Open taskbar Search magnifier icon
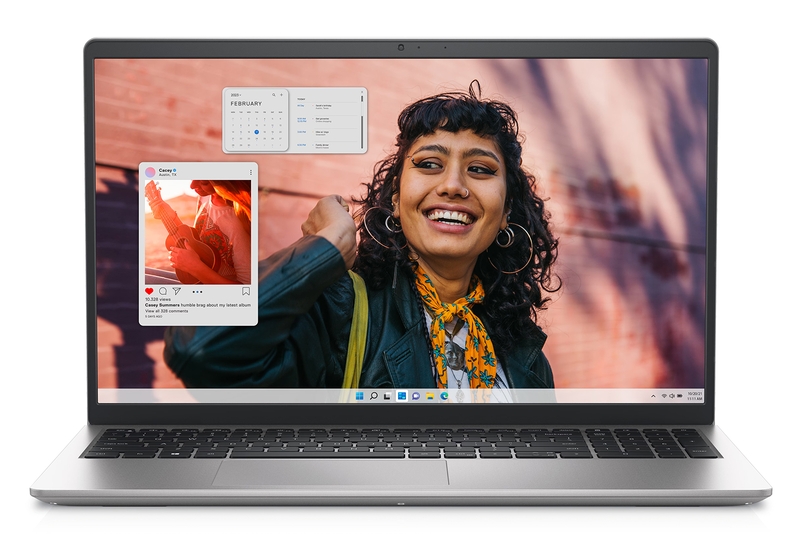Screen dimensions: 800x534 click(x=373, y=396)
